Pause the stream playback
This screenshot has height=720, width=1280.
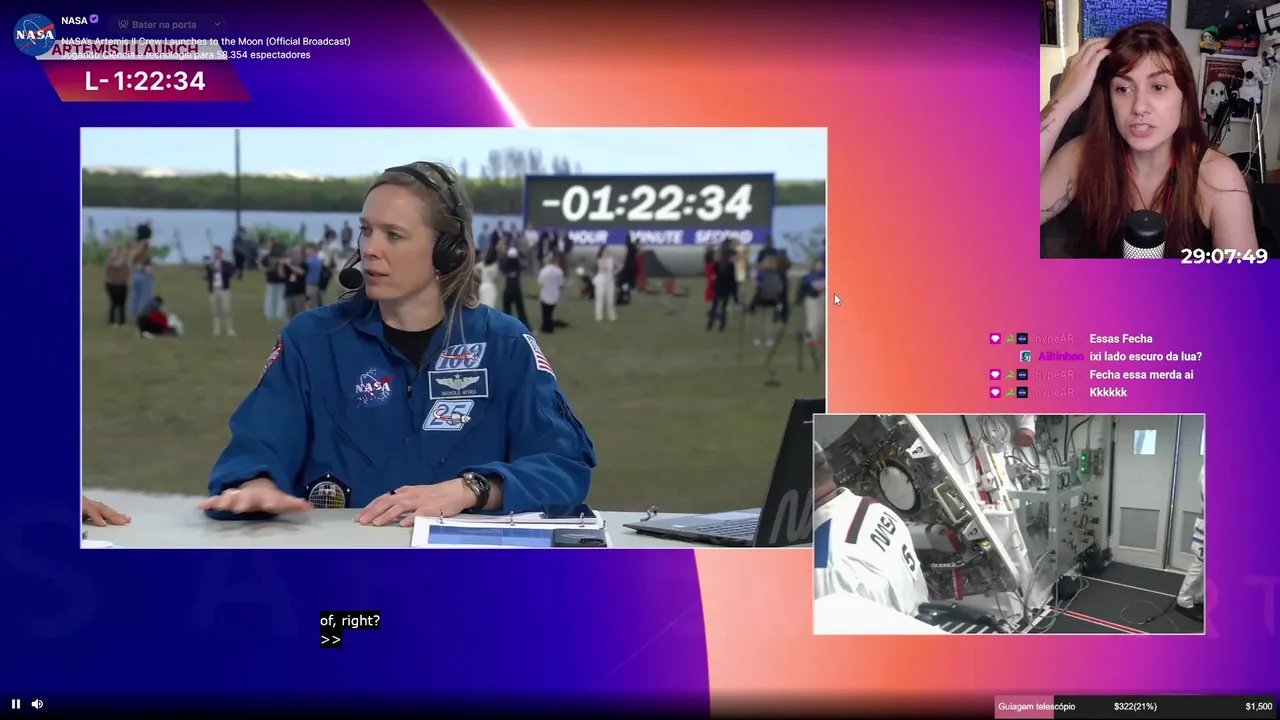[16, 704]
